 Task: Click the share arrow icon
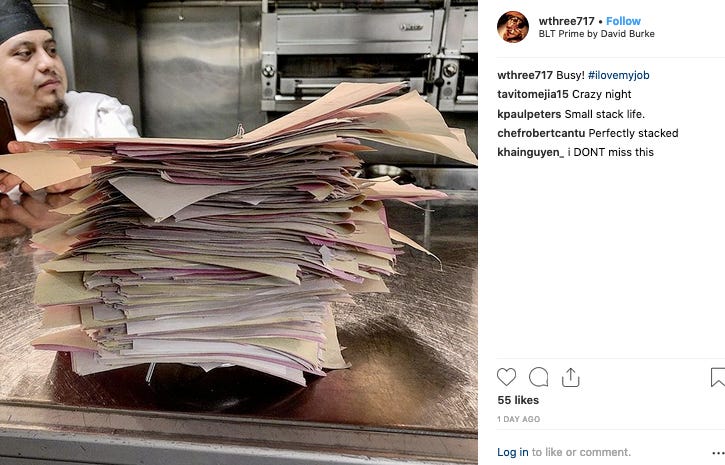pyautogui.click(x=571, y=377)
